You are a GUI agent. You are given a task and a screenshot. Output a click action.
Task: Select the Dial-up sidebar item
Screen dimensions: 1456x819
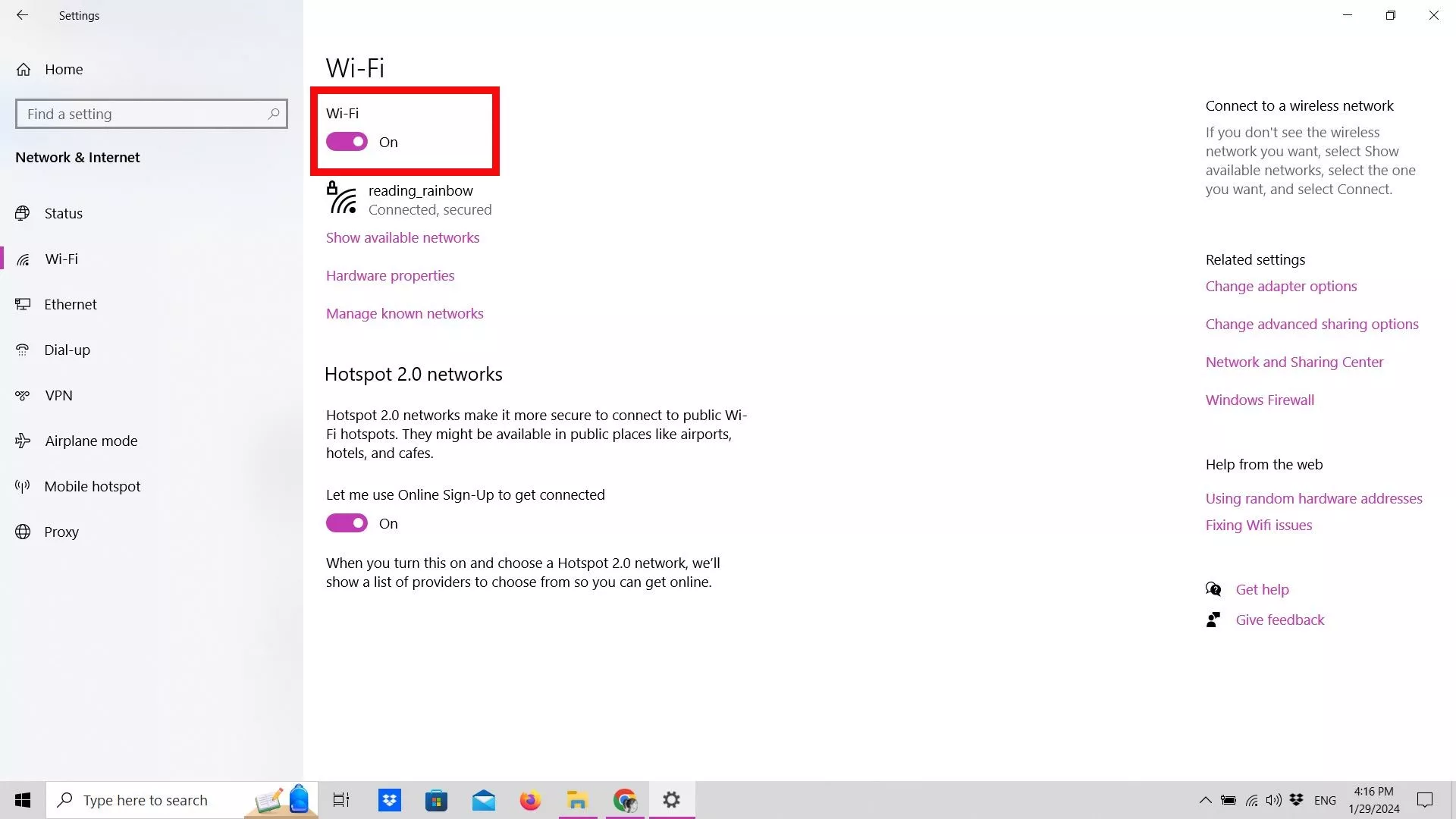[x=67, y=350]
